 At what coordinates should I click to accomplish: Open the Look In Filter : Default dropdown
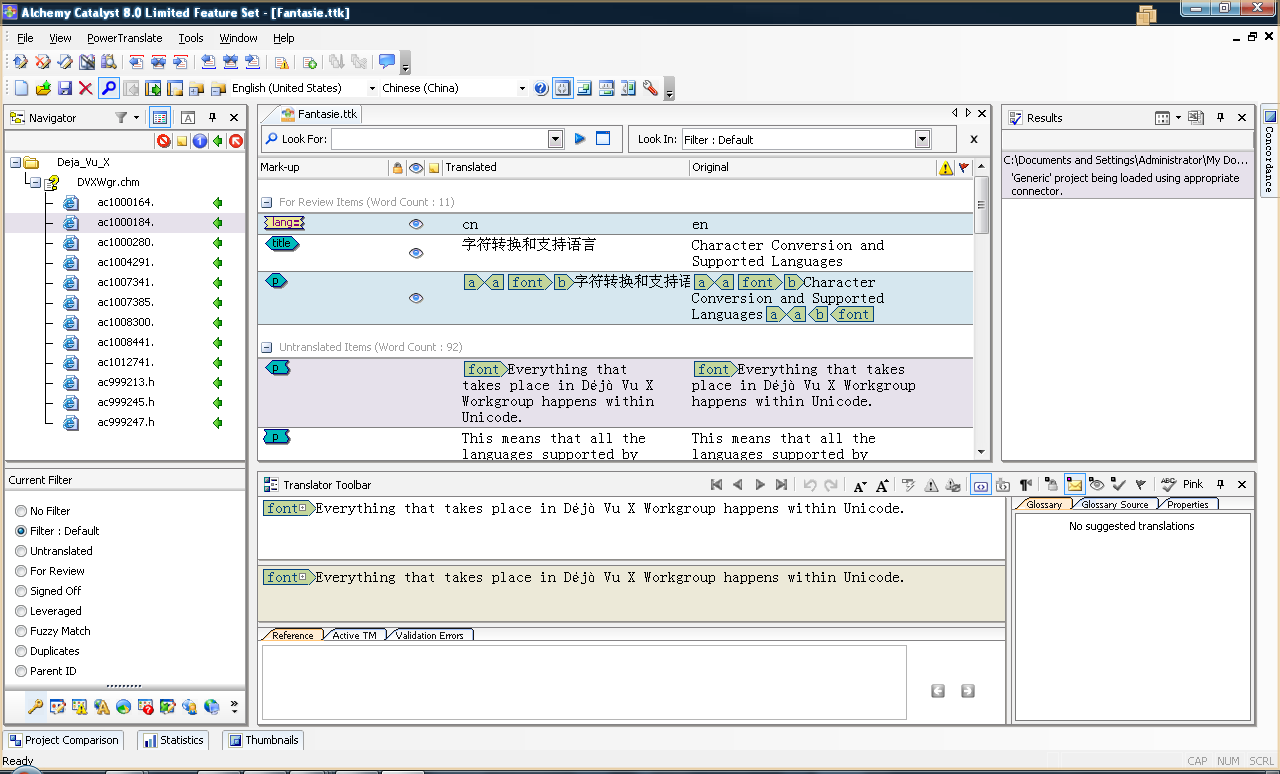[x=922, y=139]
